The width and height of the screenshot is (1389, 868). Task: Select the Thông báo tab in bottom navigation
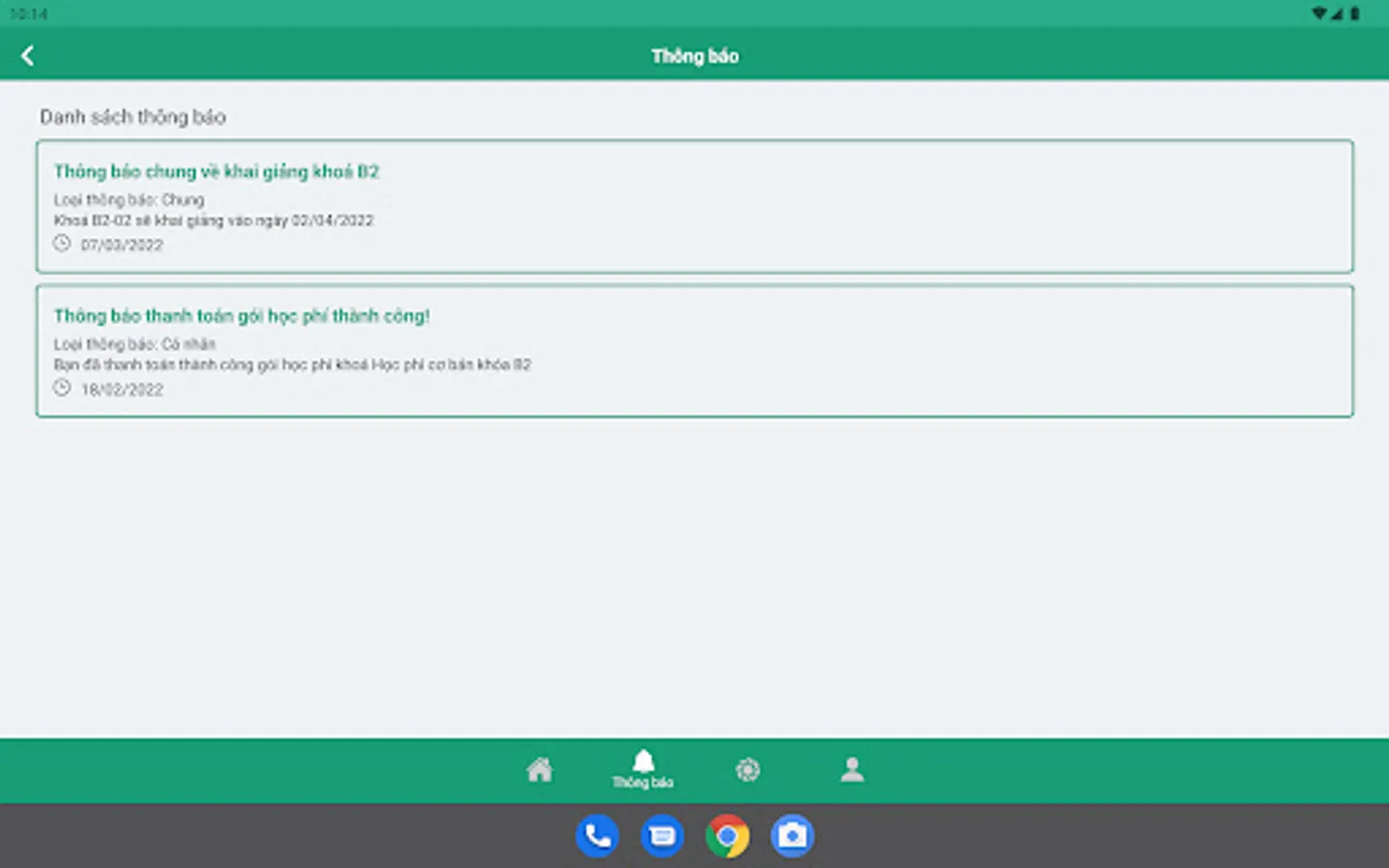tap(644, 770)
